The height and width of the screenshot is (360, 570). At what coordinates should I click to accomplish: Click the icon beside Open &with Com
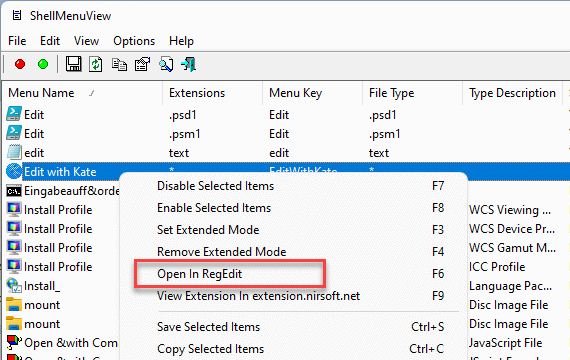point(14,342)
